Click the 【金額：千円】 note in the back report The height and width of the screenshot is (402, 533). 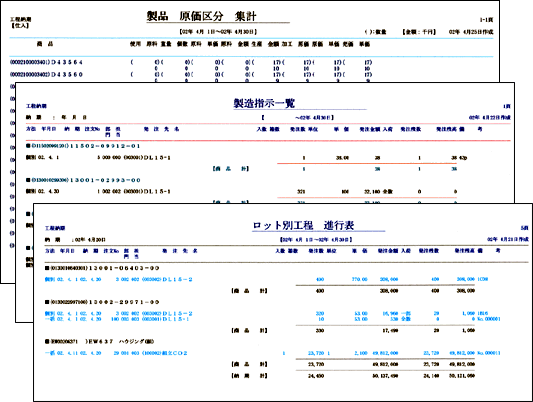419,32
